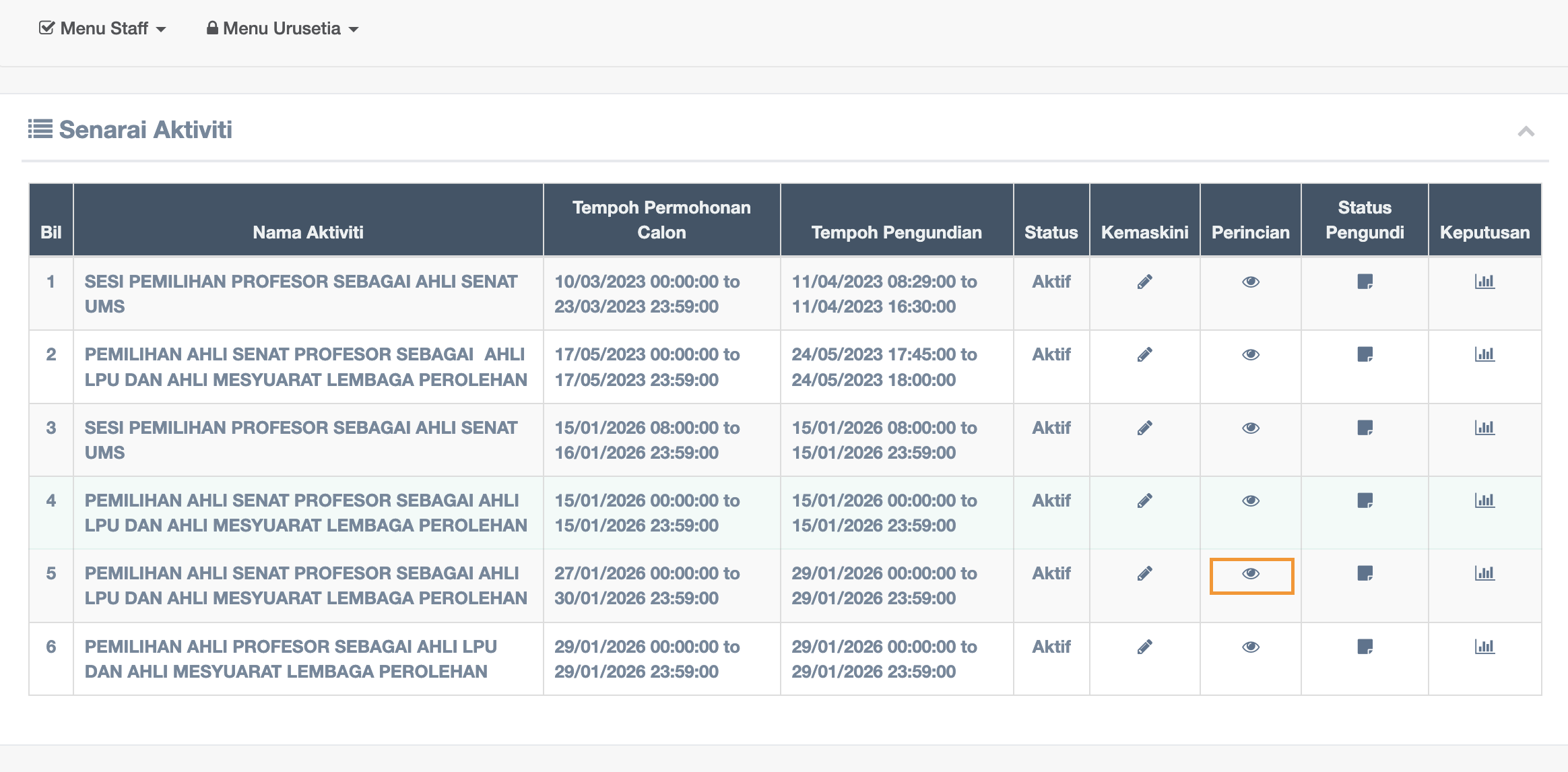Image resolution: width=1568 pixels, height=772 pixels.
Task: Click the Aktif status in row 2
Action: coord(1051,354)
